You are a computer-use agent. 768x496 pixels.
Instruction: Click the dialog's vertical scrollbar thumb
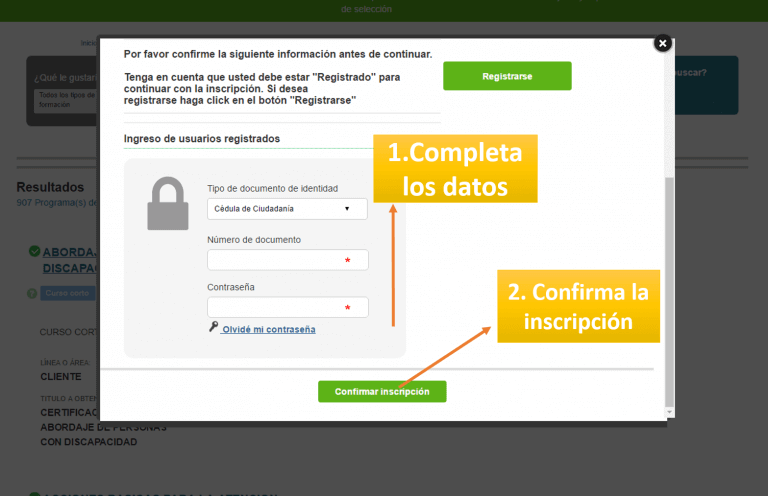coord(669,290)
